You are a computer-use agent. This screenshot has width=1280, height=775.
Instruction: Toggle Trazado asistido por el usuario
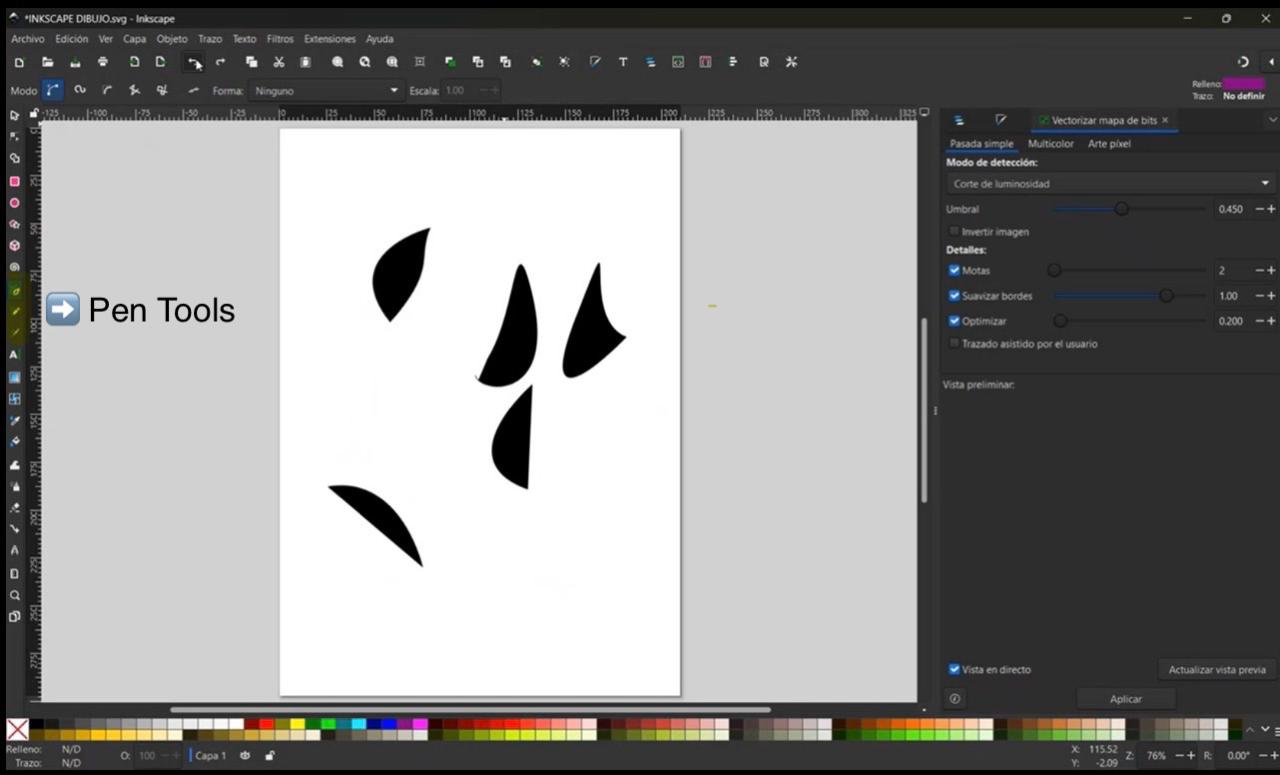click(954, 343)
